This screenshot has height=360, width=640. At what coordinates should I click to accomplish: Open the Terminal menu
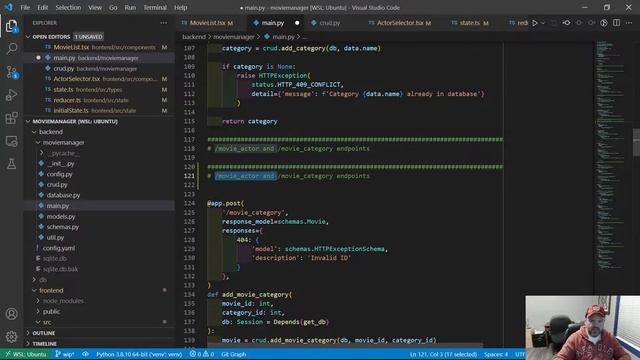pyautogui.click(x=155, y=7)
